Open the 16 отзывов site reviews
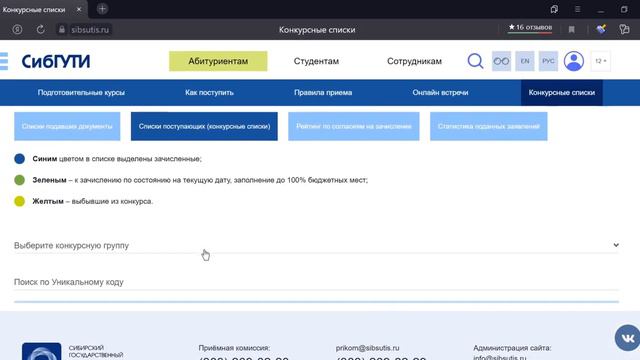This screenshot has height=360, width=640. (530, 27)
